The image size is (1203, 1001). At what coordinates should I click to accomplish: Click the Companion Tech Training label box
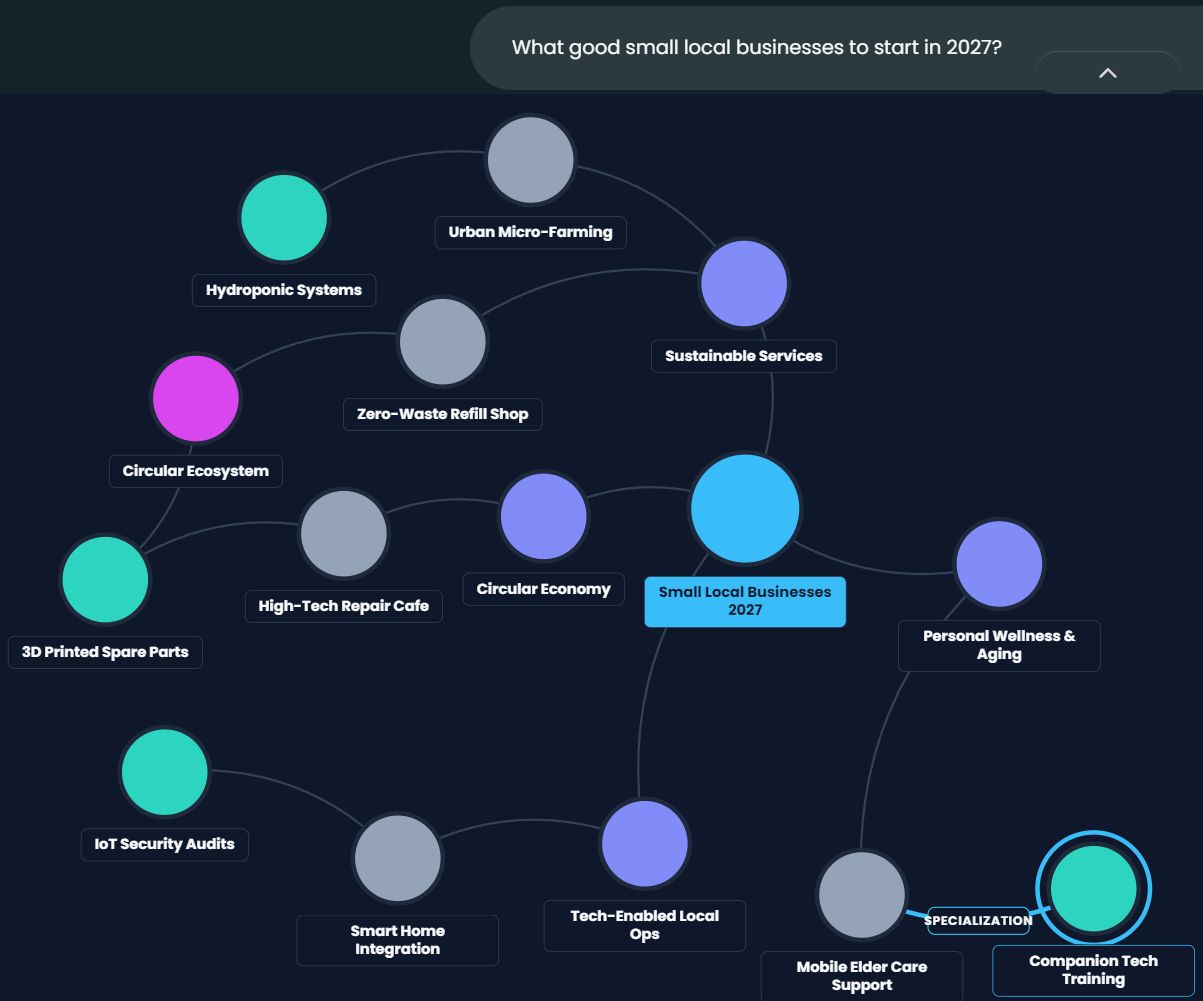pos(1093,970)
